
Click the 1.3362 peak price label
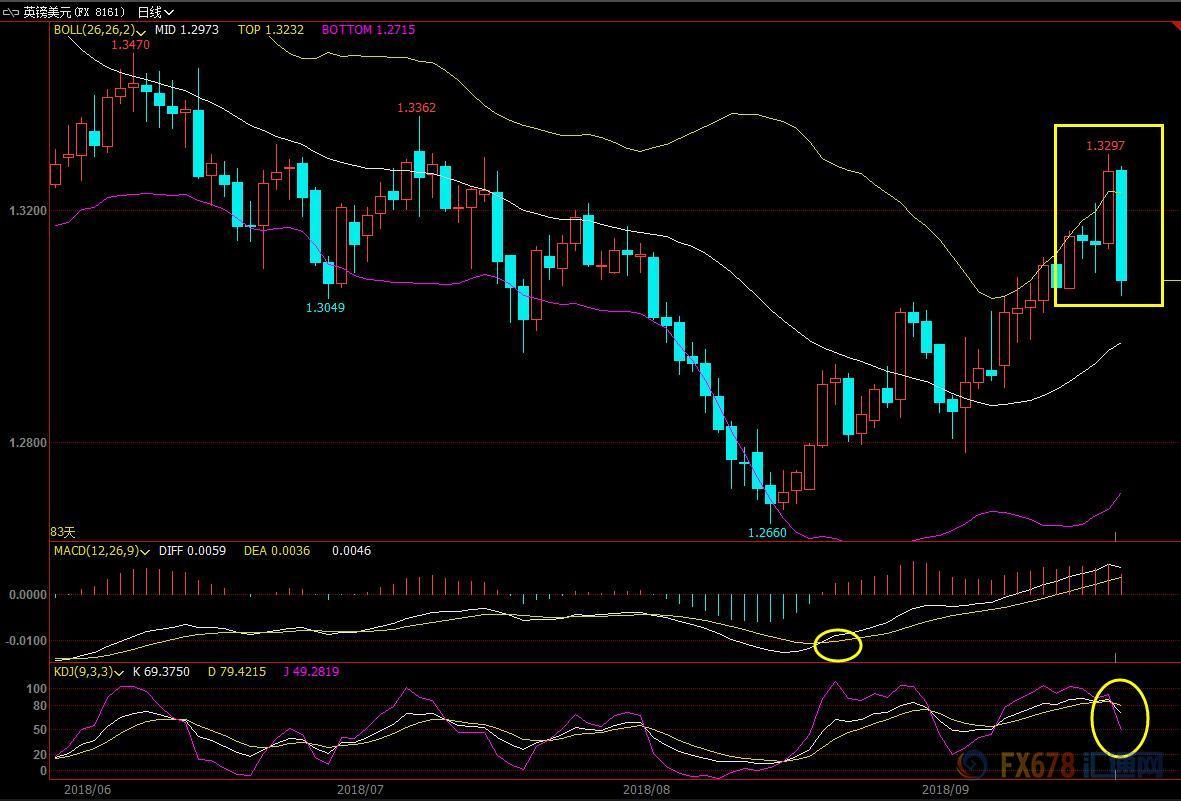coord(417,108)
